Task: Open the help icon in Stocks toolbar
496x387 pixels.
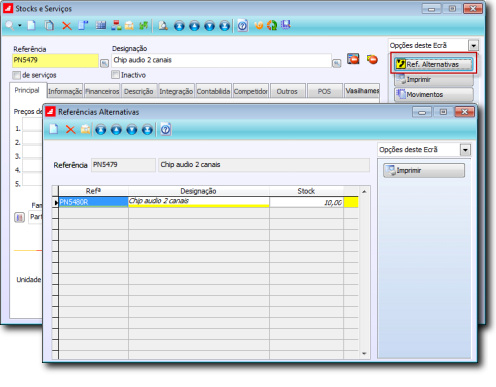Action: tap(243, 26)
